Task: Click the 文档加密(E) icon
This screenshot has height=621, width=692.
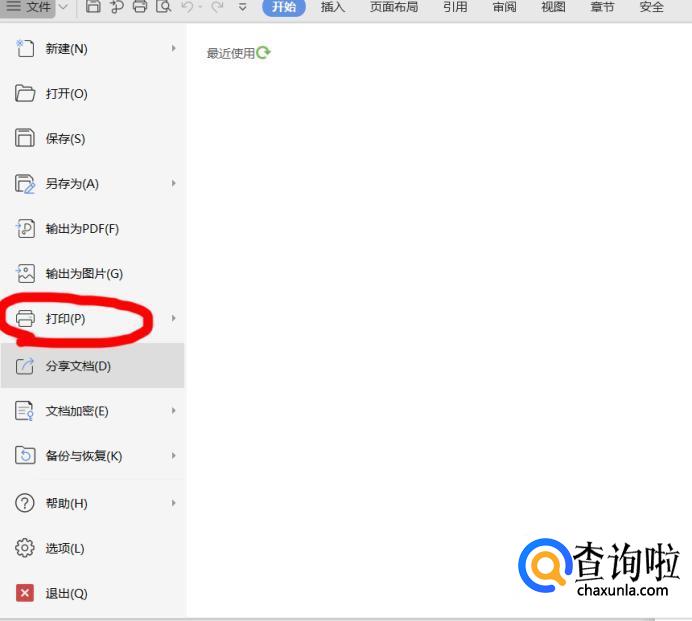Action: 24,411
